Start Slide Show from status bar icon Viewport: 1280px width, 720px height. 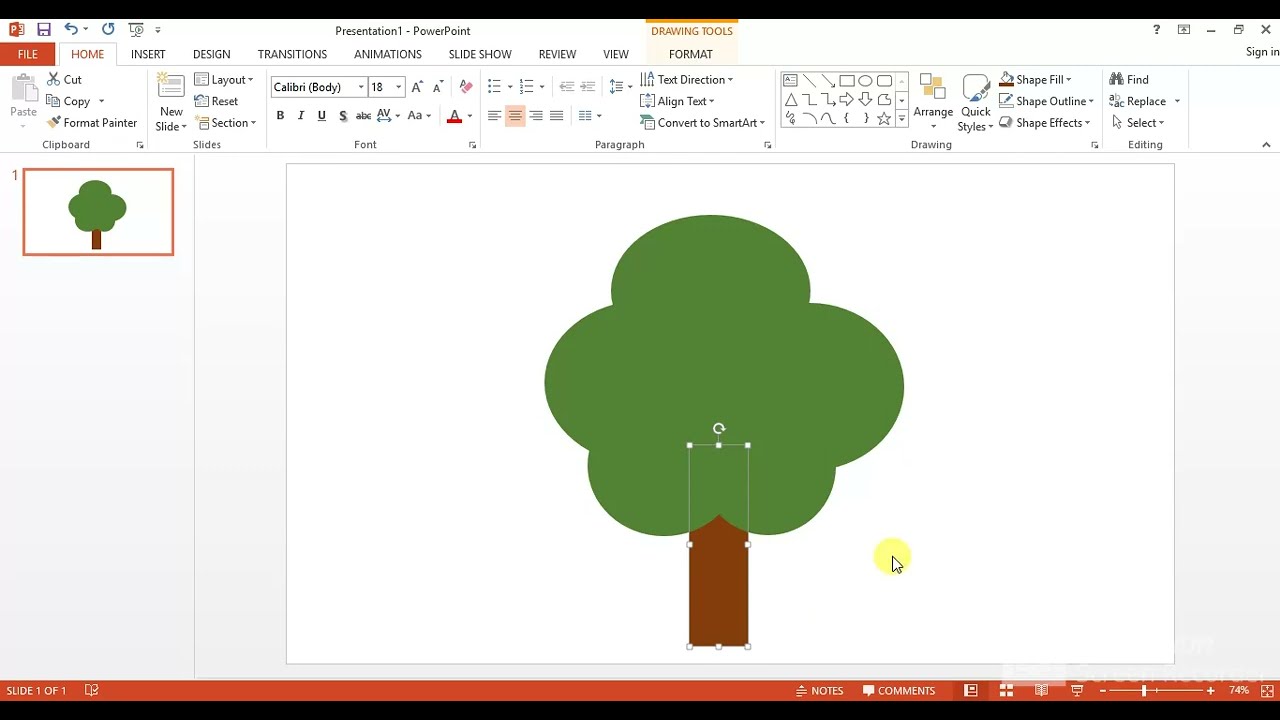click(1077, 691)
